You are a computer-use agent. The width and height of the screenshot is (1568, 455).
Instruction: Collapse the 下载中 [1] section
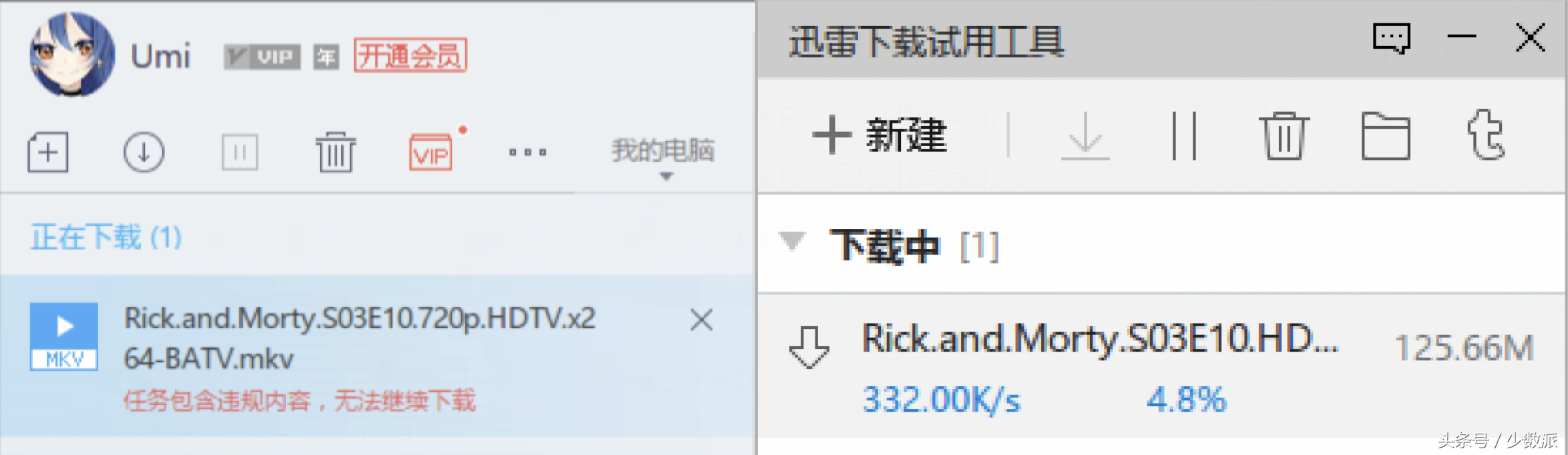792,241
